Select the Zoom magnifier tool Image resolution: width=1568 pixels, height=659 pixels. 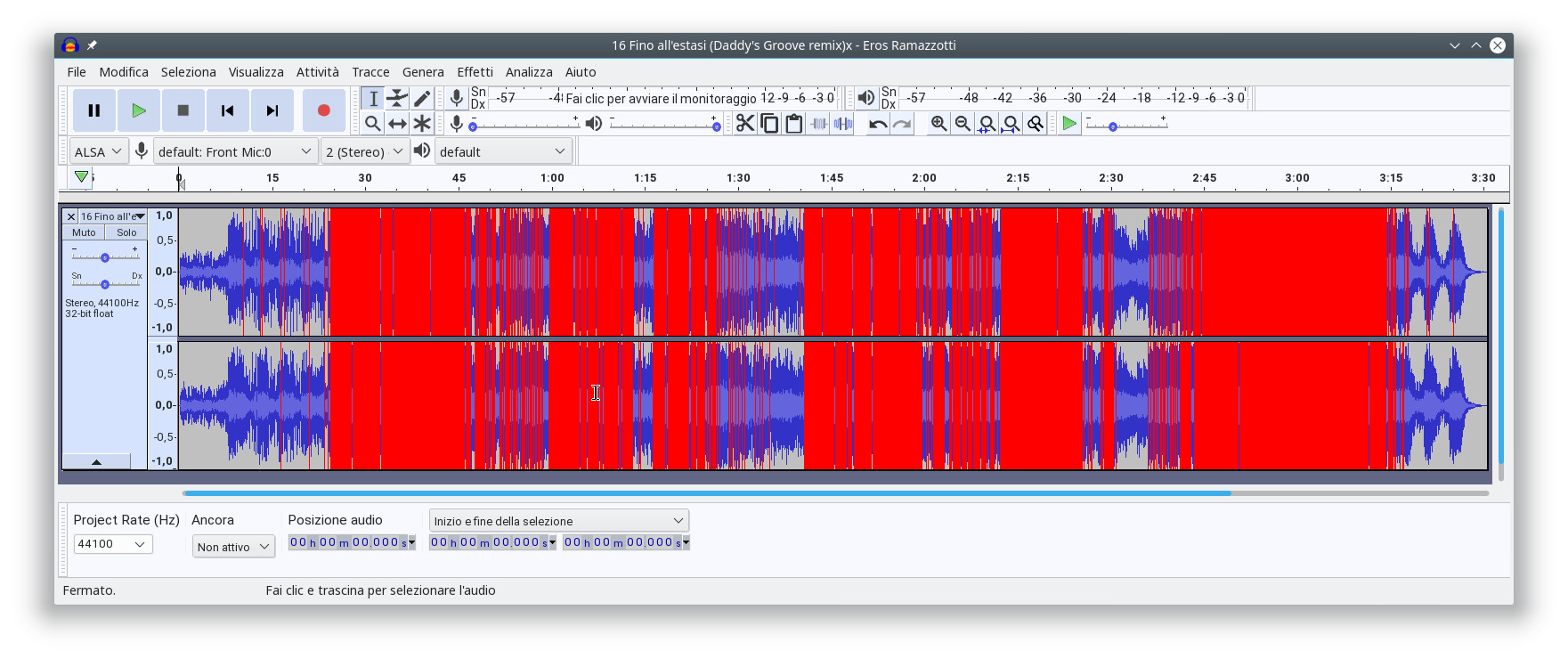[x=373, y=123]
